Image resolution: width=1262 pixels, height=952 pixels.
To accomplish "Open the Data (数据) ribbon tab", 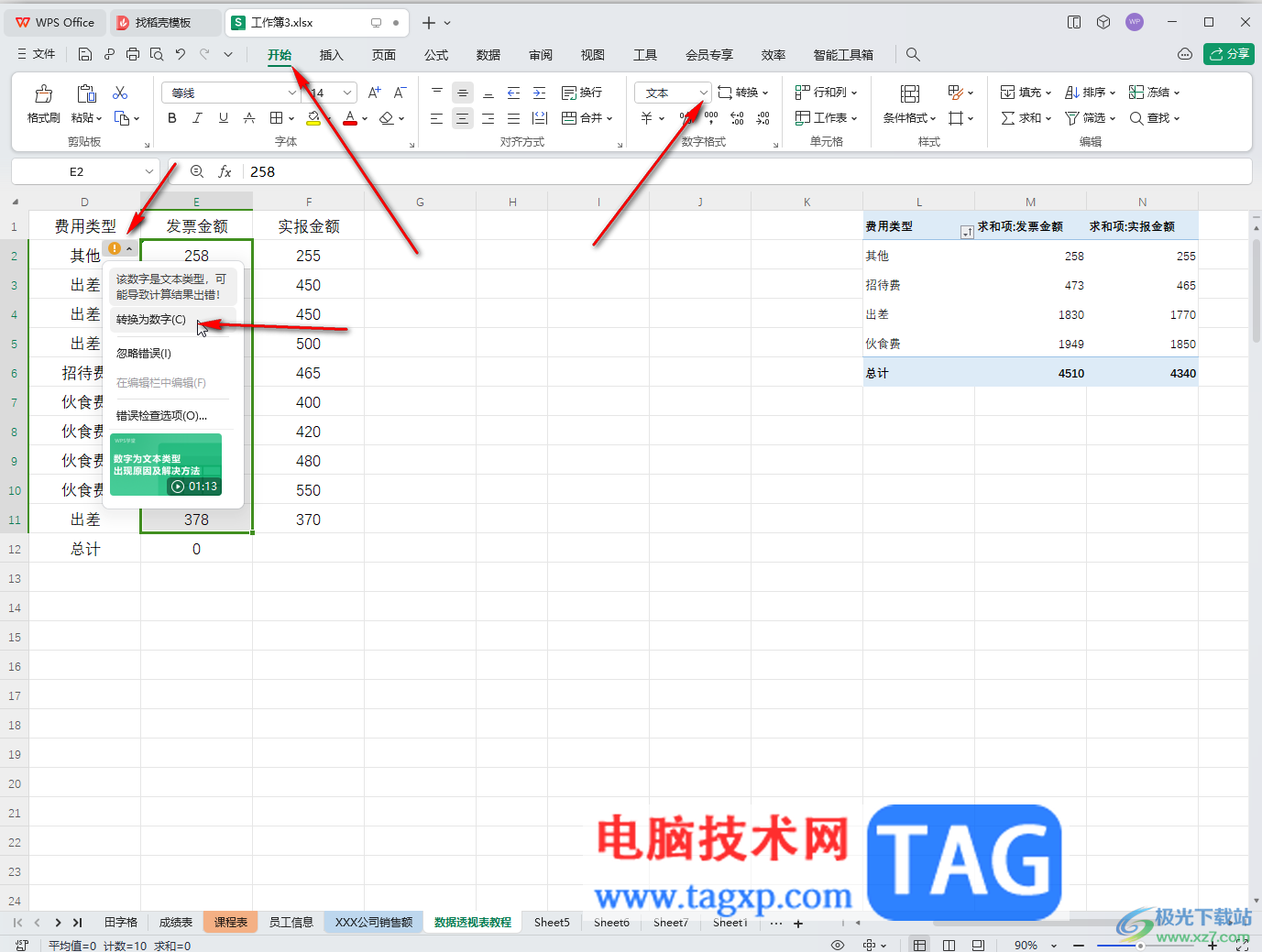I will click(488, 55).
